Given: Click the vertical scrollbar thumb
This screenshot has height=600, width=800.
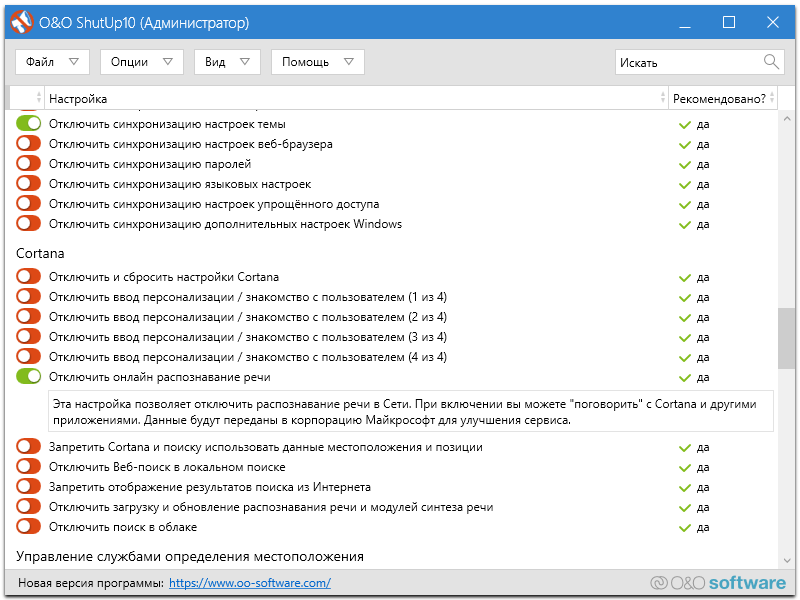Looking at the screenshot, I should pyautogui.click(x=787, y=338).
